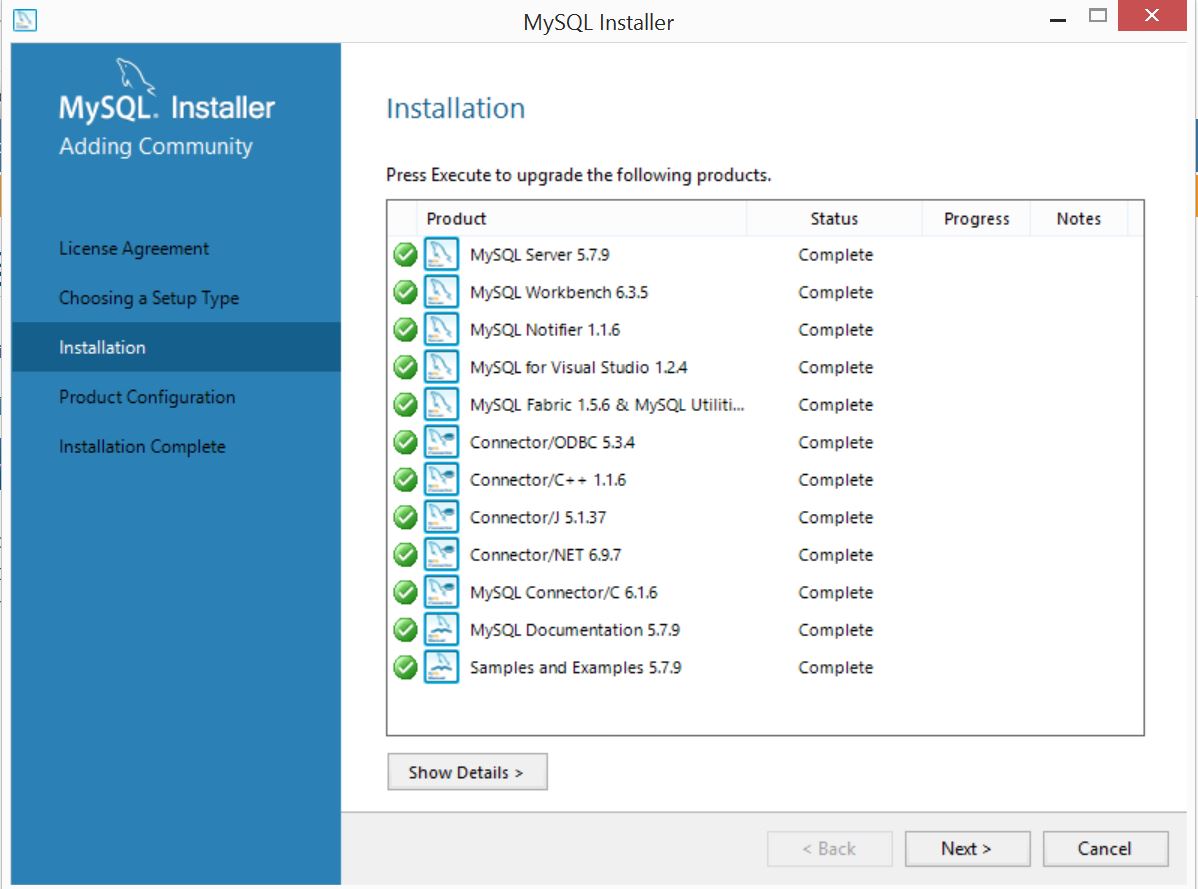Click Complete status of Connector/NET 6.9.7
The height and width of the screenshot is (889, 1198).
point(835,554)
